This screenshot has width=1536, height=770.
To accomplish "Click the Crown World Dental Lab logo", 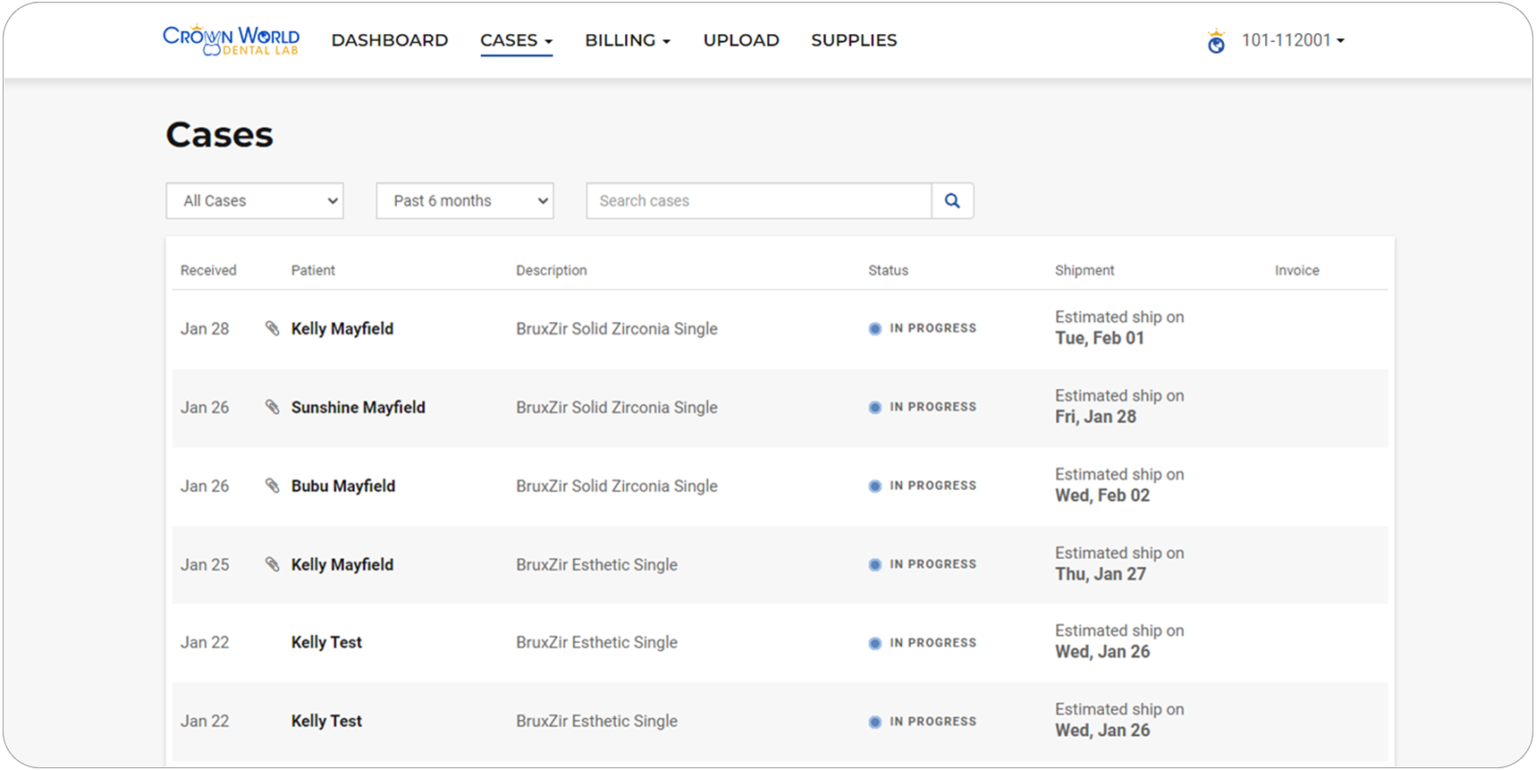I will (x=230, y=40).
